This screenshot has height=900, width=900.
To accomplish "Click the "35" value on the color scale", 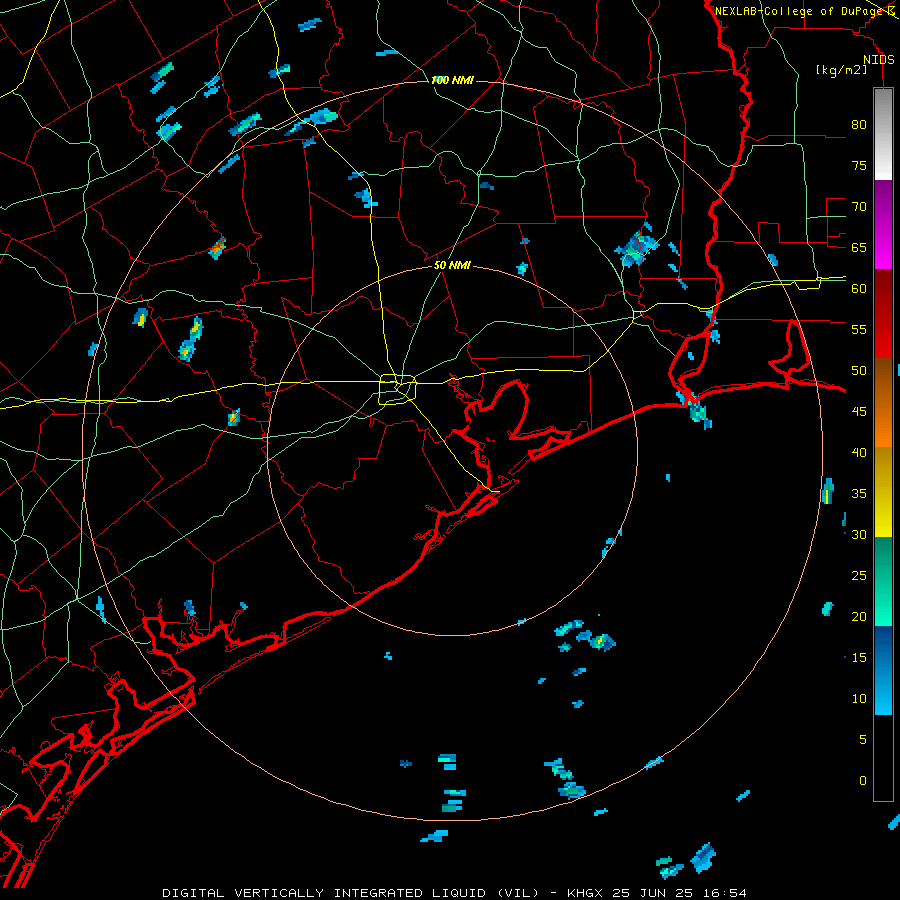I will [859, 494].
